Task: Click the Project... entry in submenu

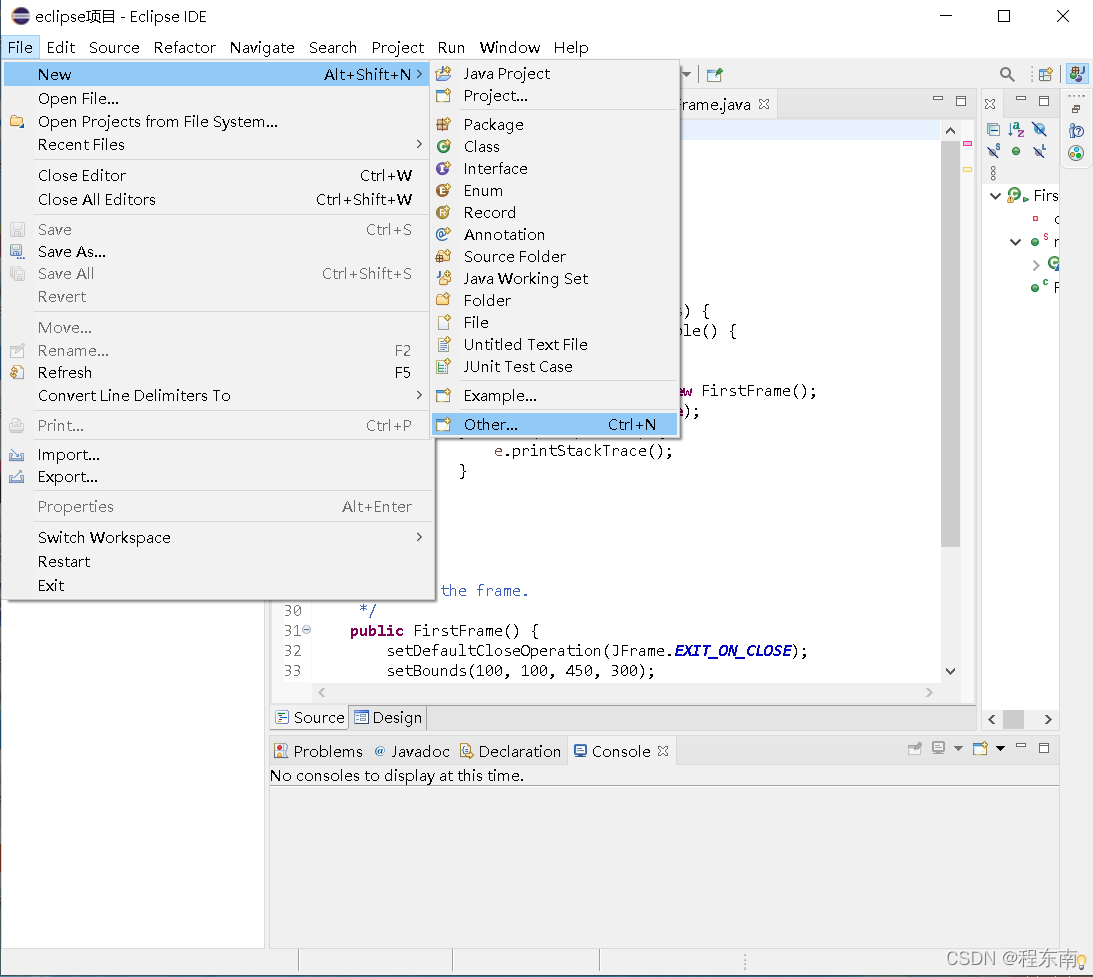Action: pos(555,95)
